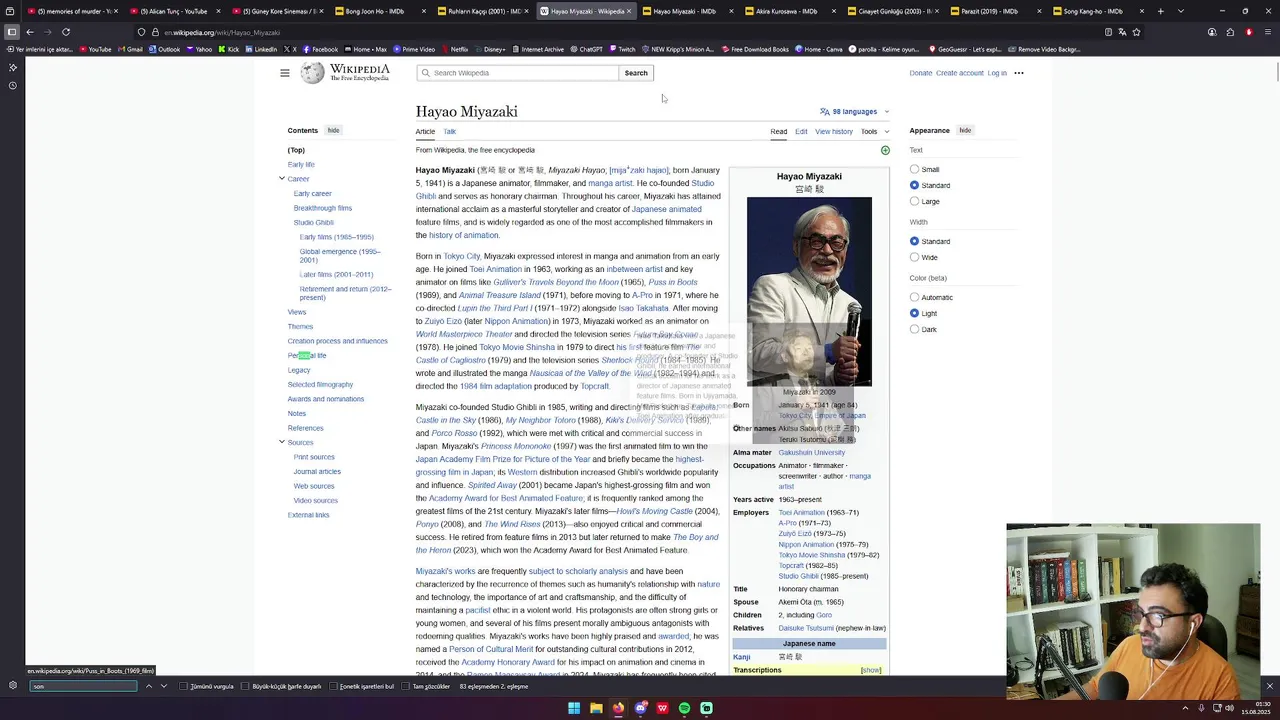Screen dimensions: 1280x720
Task: Open 'Selected filmography' in Contents
Action: (320, 384)
